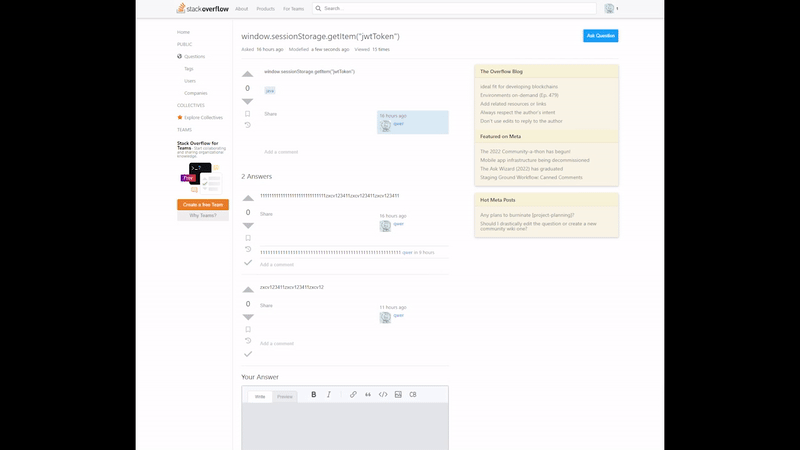Accept the first answer checkmark
Screen dimensions: 800x450
[x=248, y=262]
